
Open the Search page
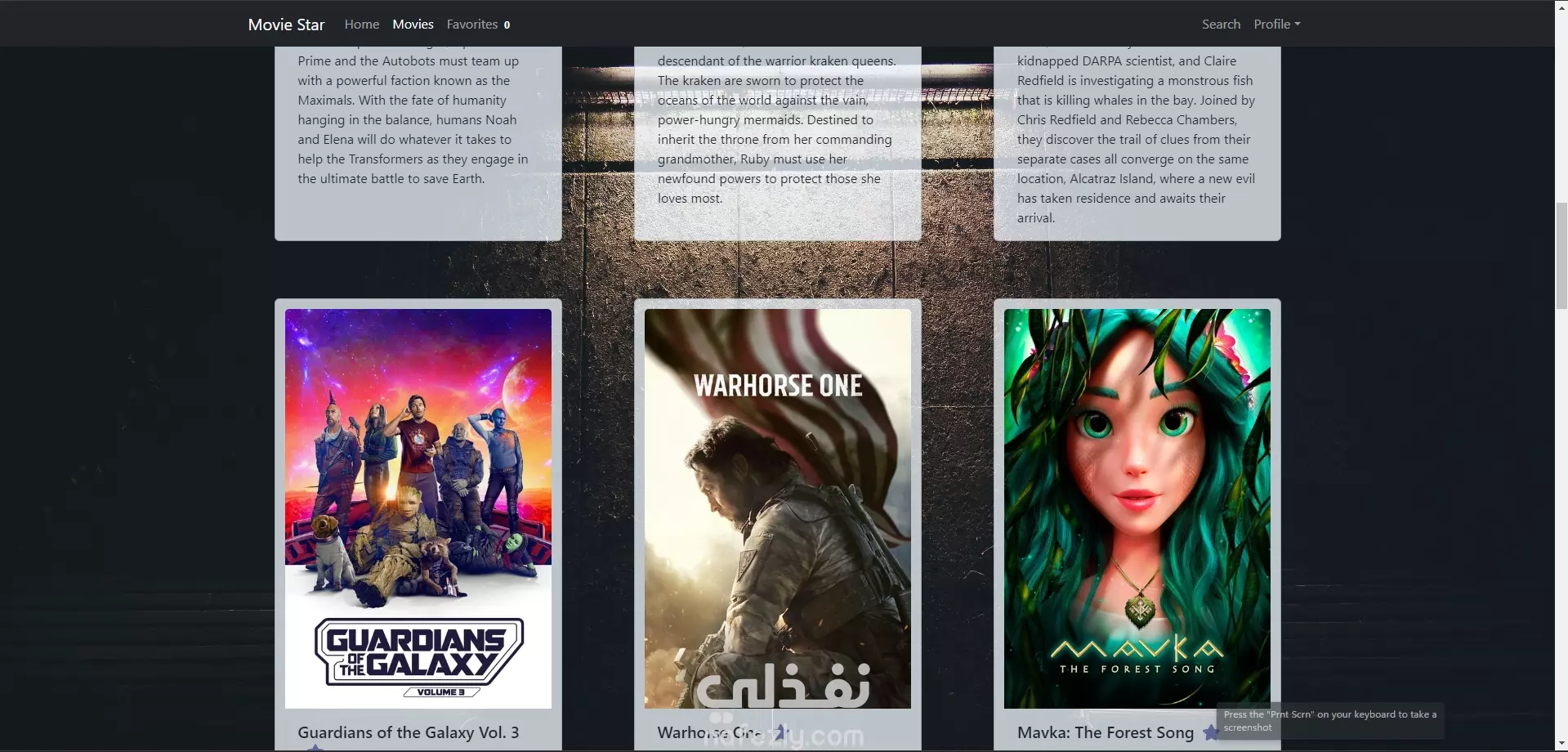click(1221, 25)
